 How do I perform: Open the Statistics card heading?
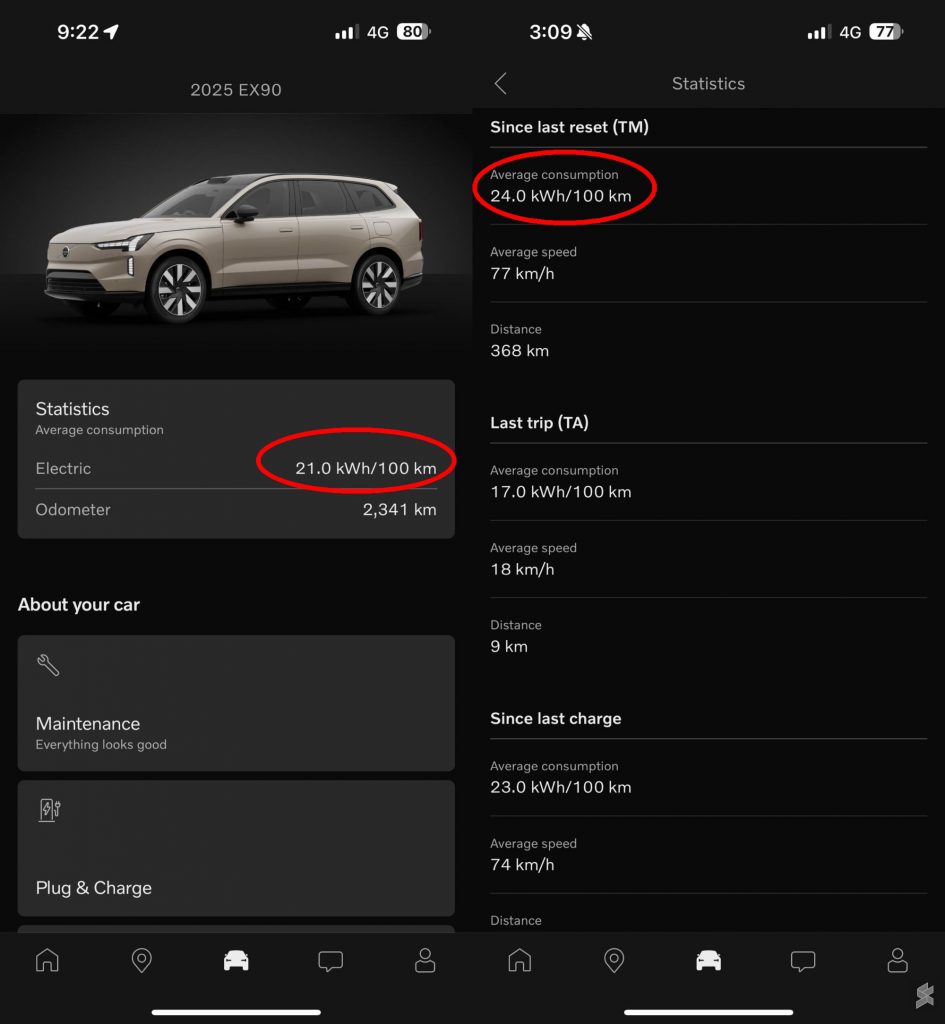(73, 409)
